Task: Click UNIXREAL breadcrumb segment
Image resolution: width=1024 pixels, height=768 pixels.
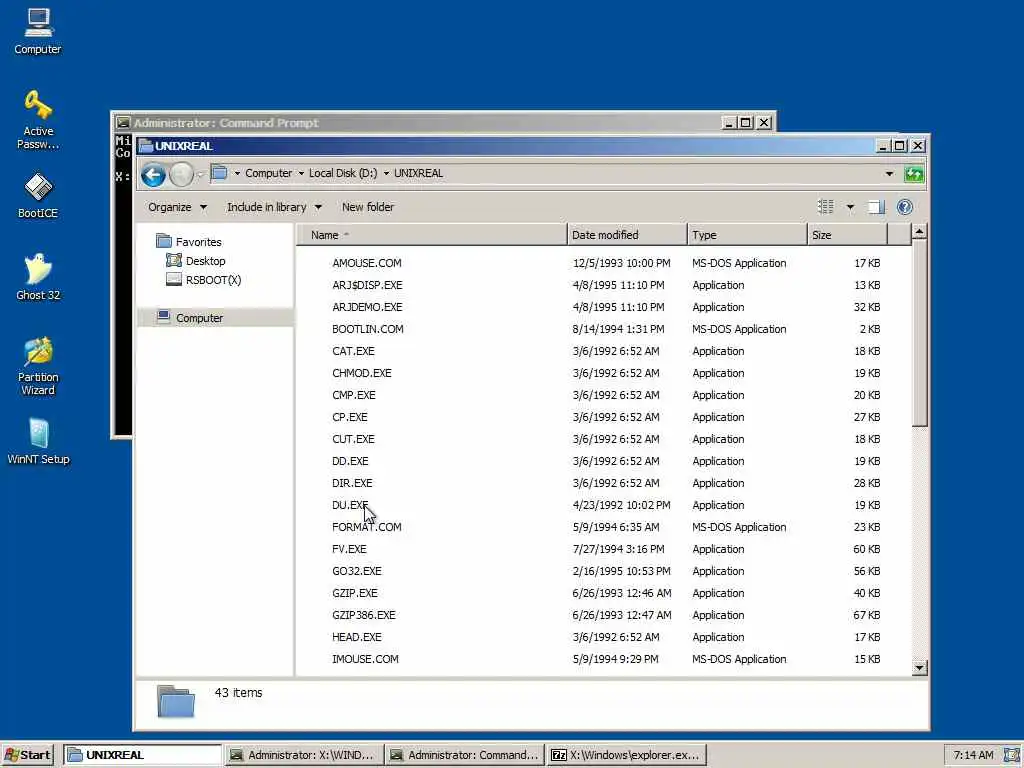Action: point(418,173)
